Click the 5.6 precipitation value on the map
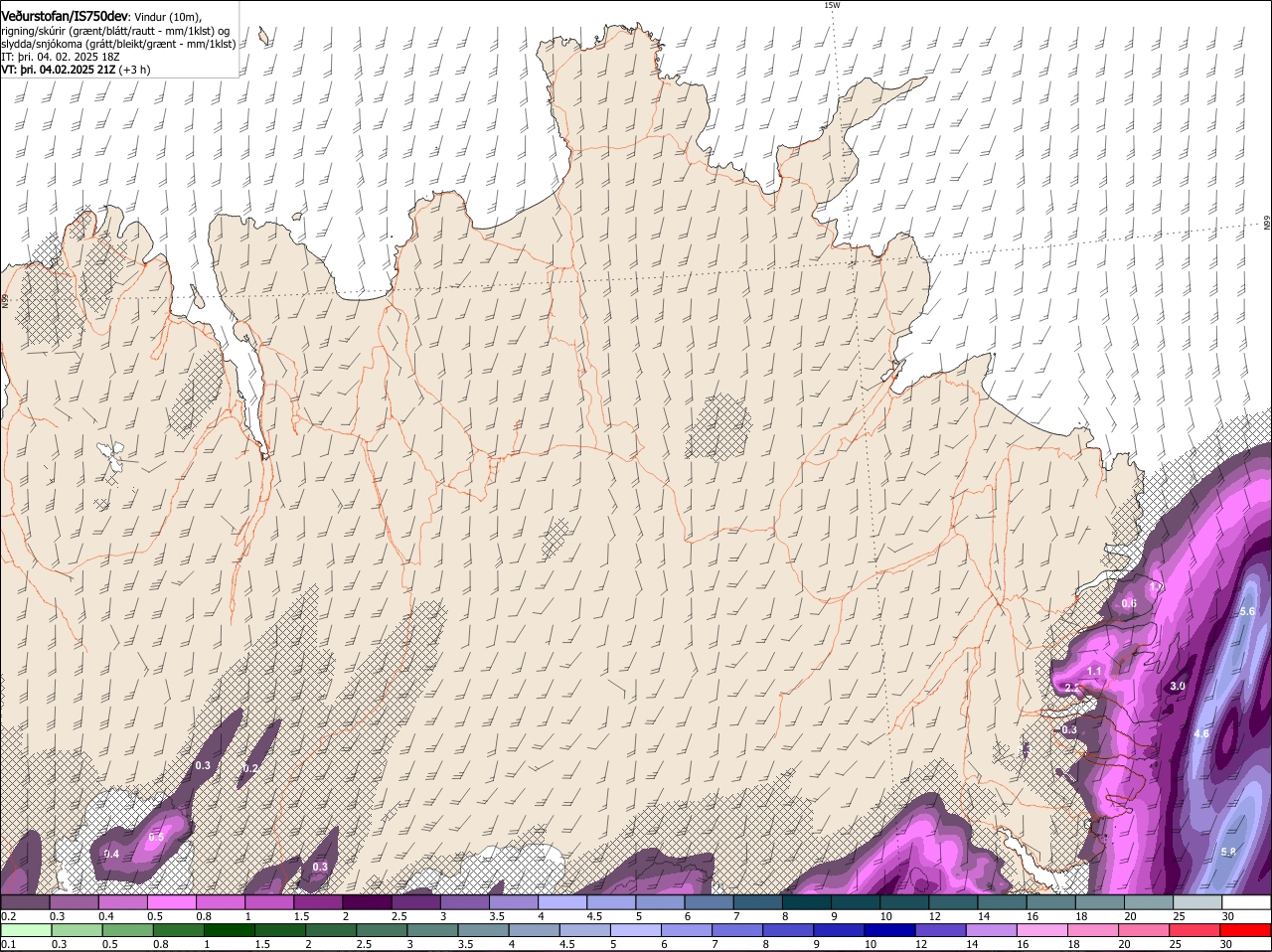This screenshot has height=952, width=1272. click(x=1248, y=611)
